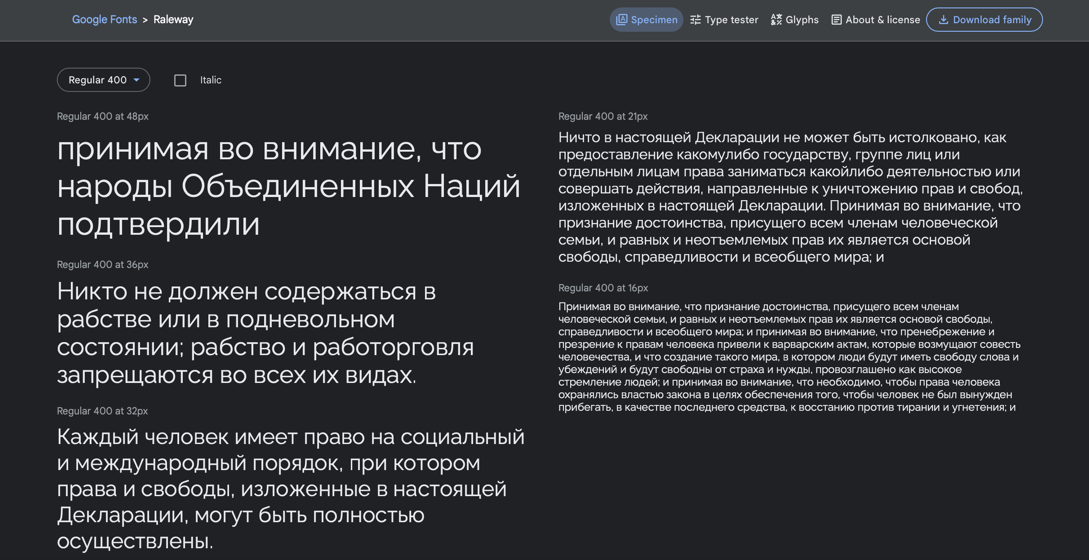This screenshot has width=1089, height=560.
Task: Click the Specimen tab icon
Action: tap(622, 20)
